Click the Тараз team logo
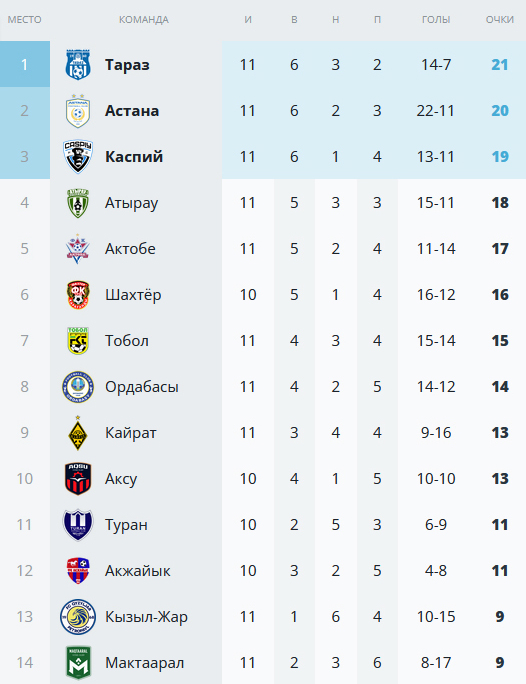526x684 pixels. 78,65
